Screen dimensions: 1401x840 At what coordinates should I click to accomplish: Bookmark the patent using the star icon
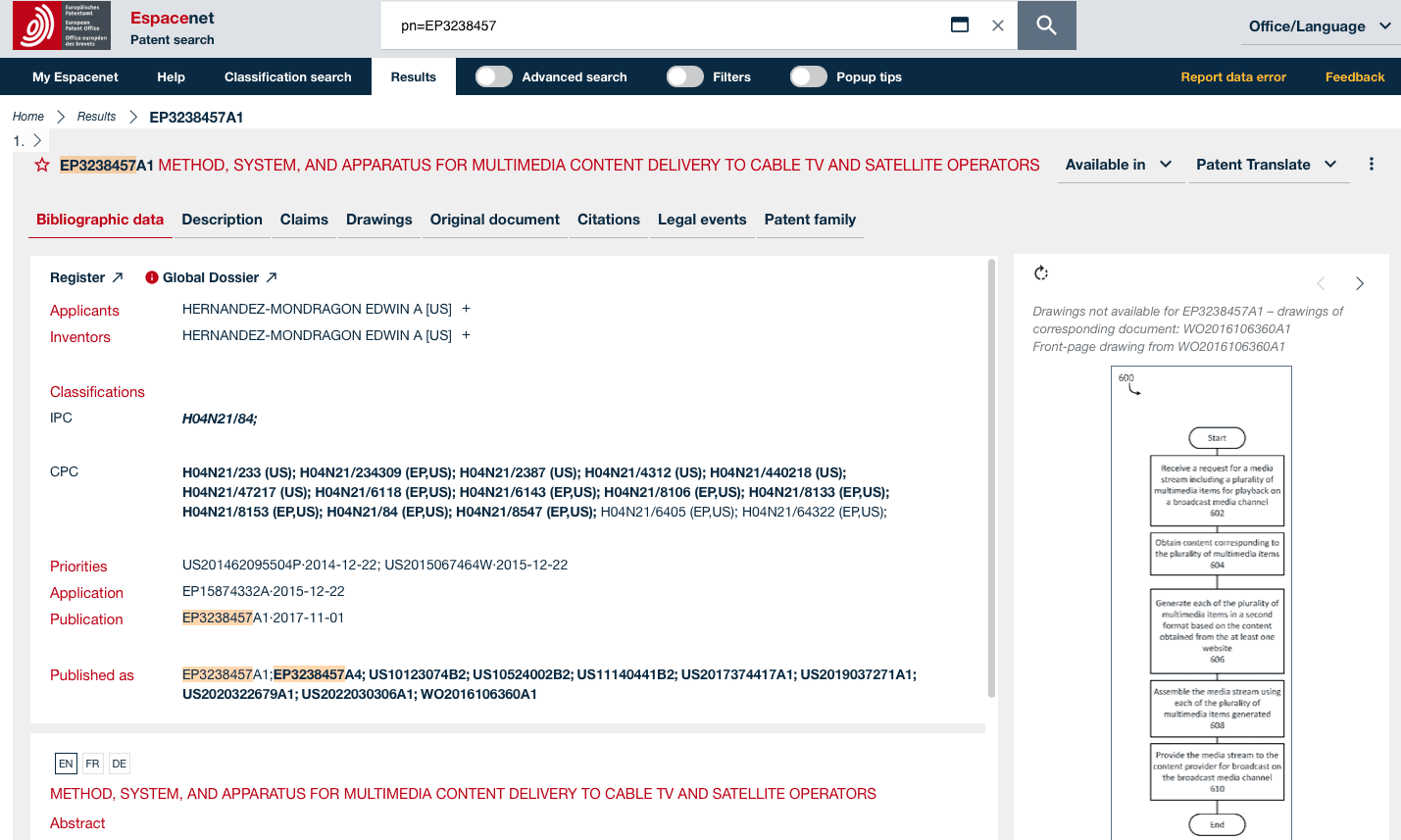tap(41, 165)
